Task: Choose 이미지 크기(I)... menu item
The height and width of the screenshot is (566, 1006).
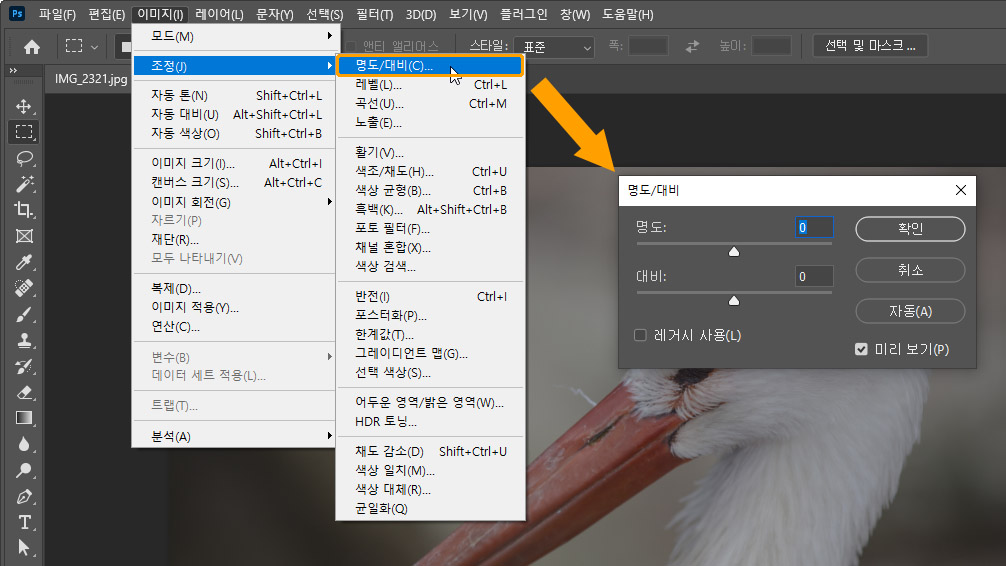Action: pos(235,163)
